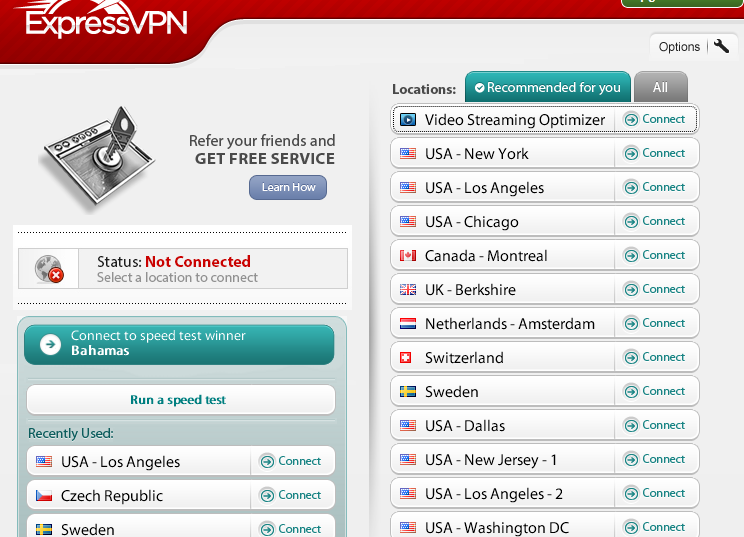Select USA - Dallas location name

pos(465,426)
